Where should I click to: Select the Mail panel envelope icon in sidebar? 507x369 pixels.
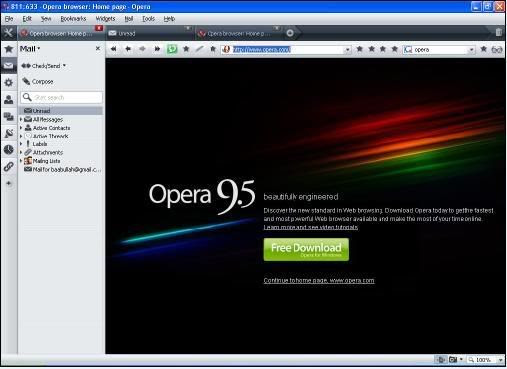pyautogui.click(x=9, y=65)
